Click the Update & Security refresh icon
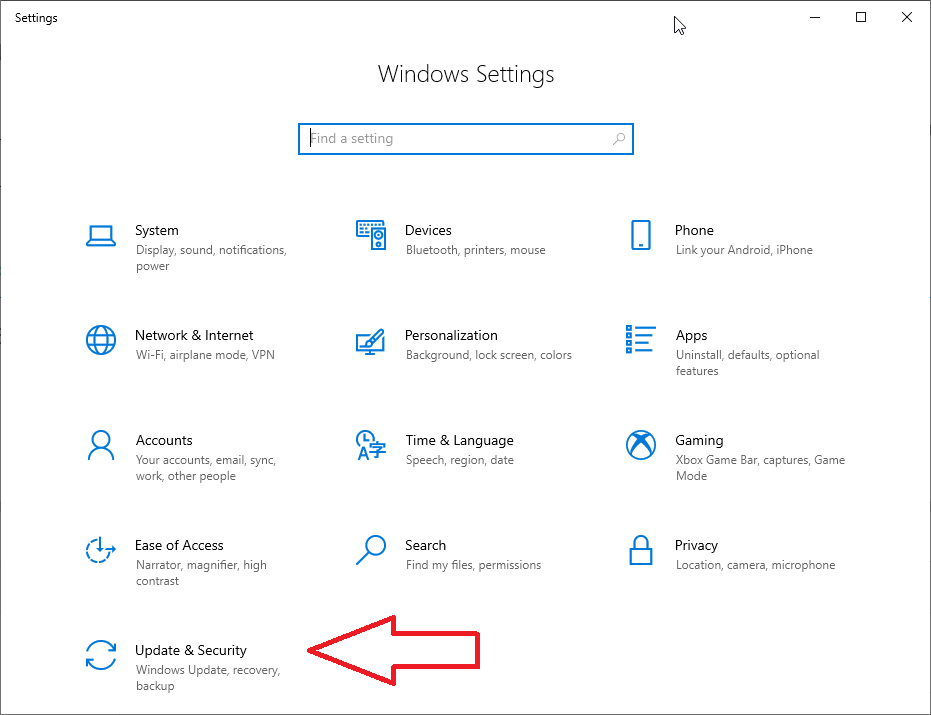 click(101, 656)
